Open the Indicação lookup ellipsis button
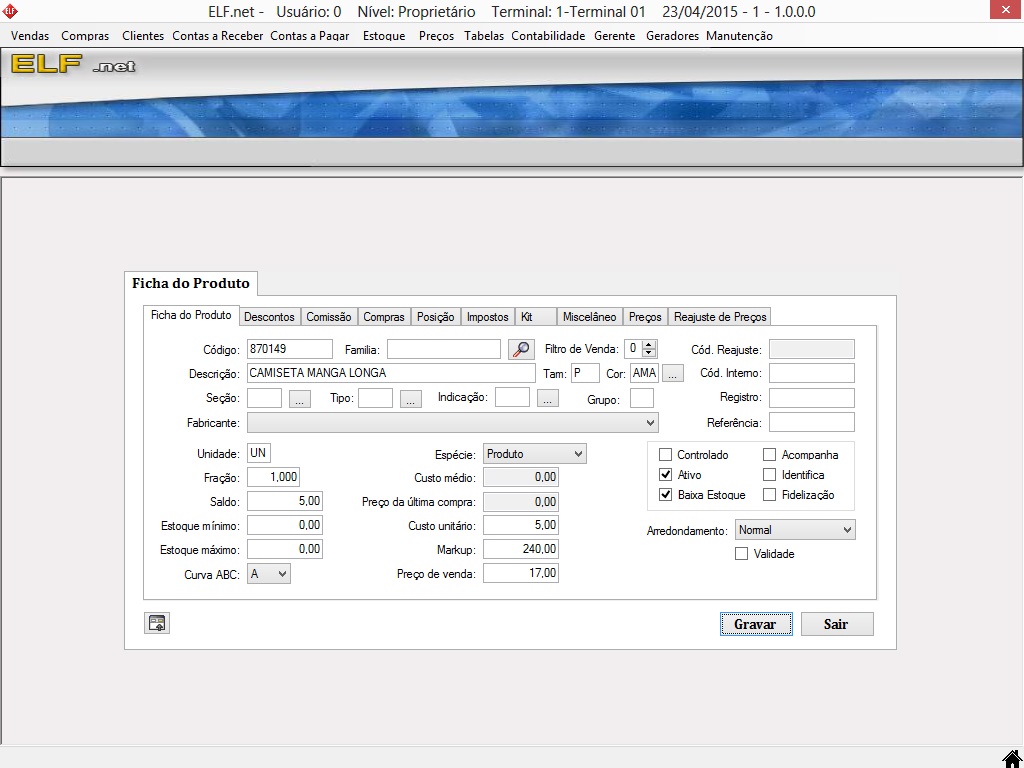The width and height of the screenshot is (1024, 768). [547, 399]
